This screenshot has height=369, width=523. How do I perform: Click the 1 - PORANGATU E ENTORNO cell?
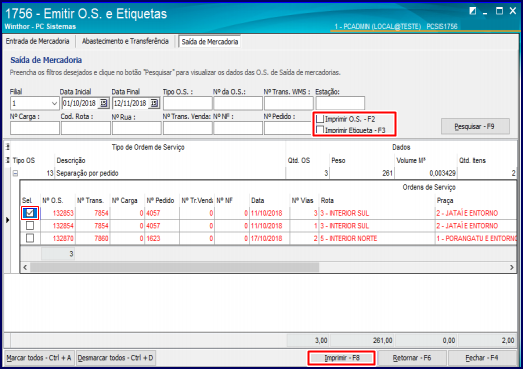click(x=477, y=239)
